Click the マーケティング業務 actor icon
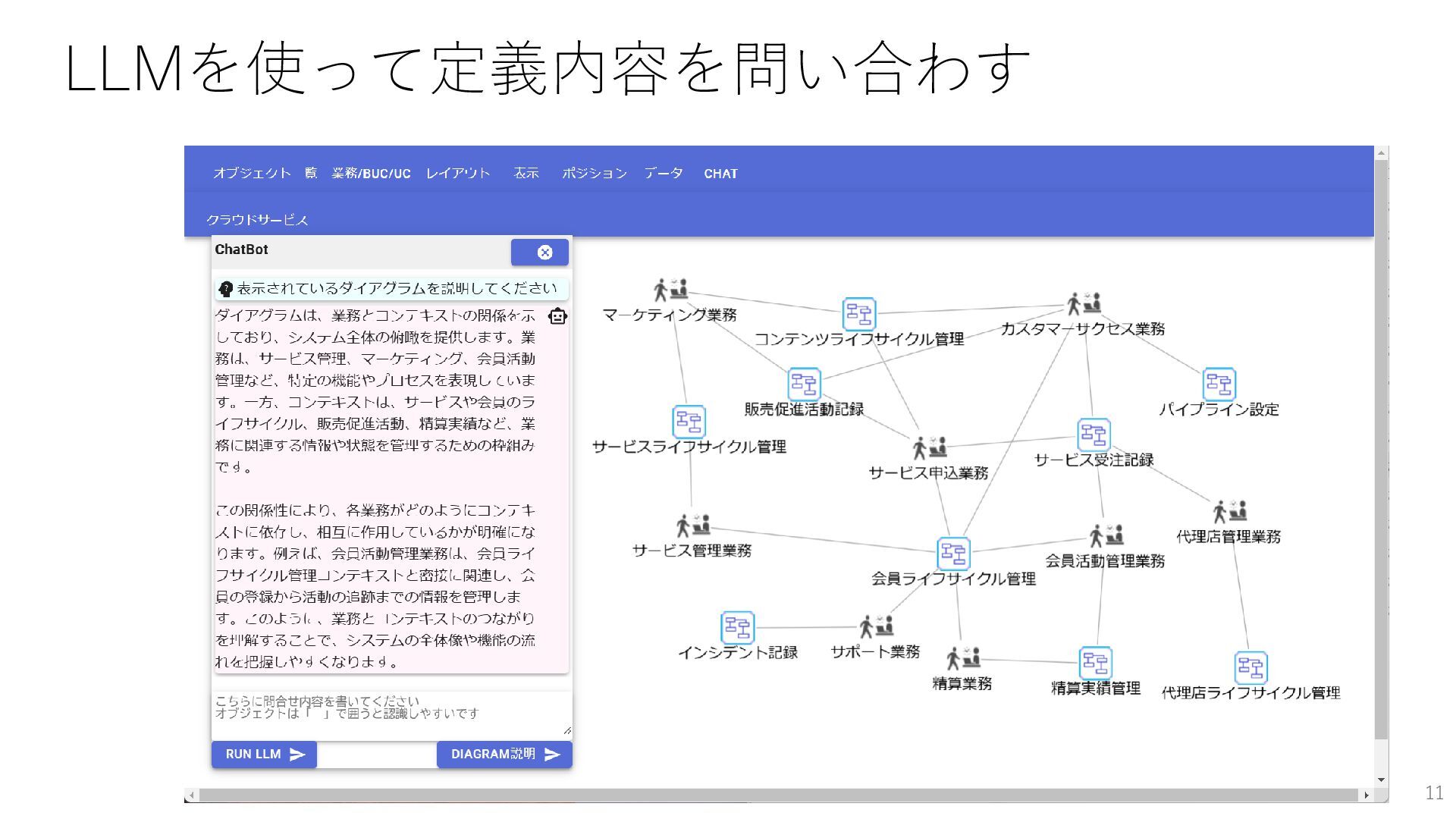Screen dimensions: 1456x819 point(670,290)
